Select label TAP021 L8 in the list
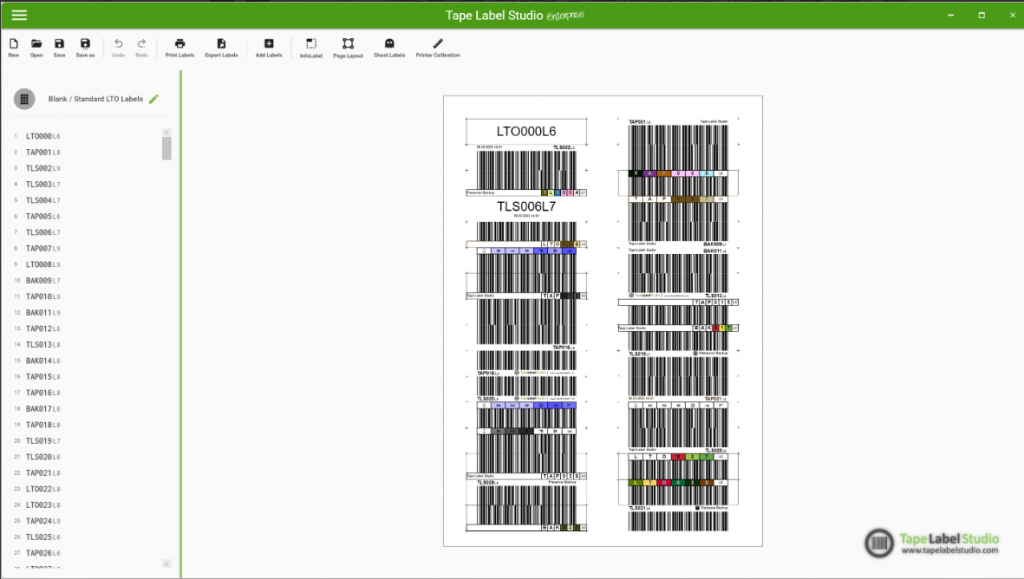This screenshot has height=579, width=1024. tap(43, 473)
